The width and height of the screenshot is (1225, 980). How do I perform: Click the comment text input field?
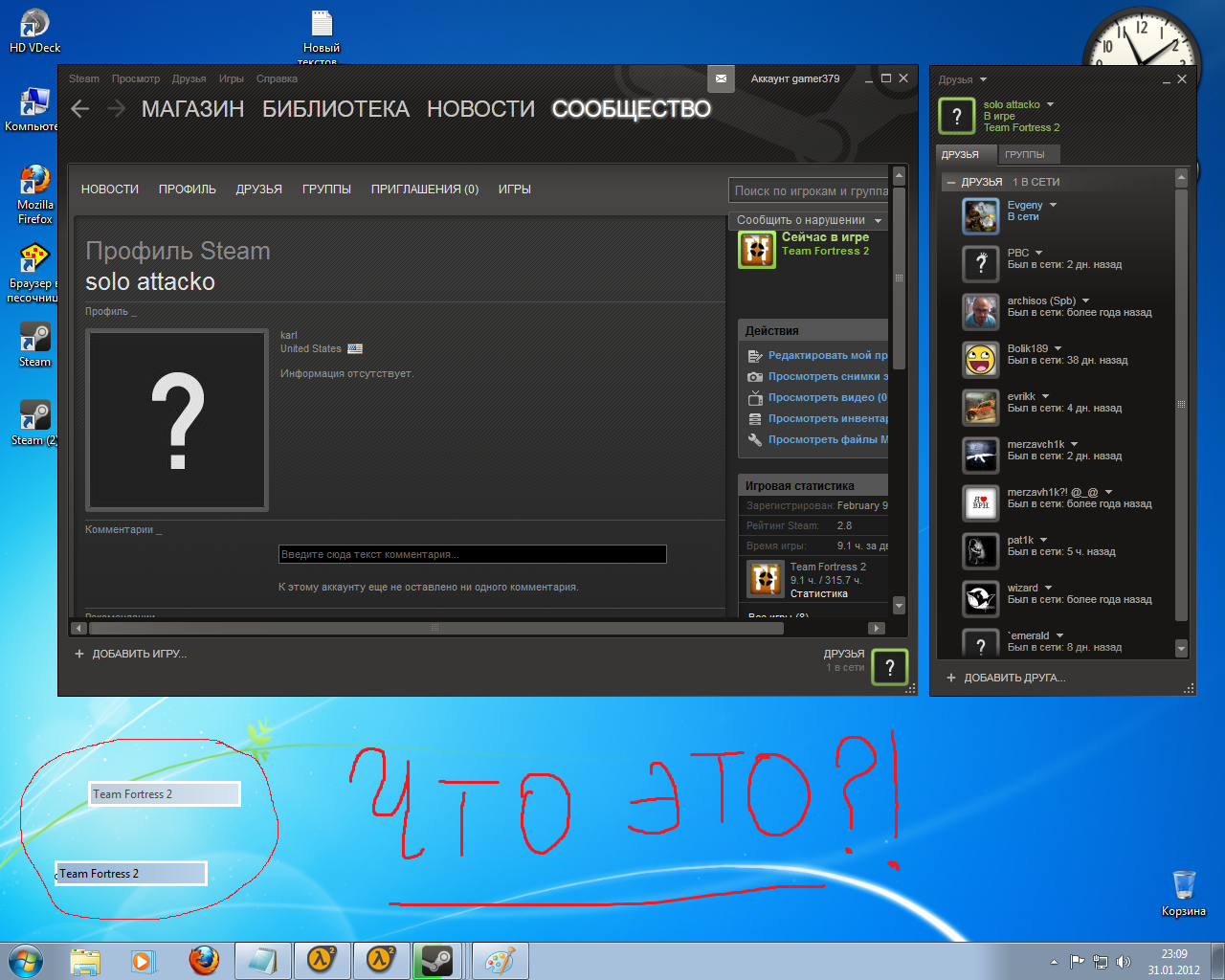[473, 554]
